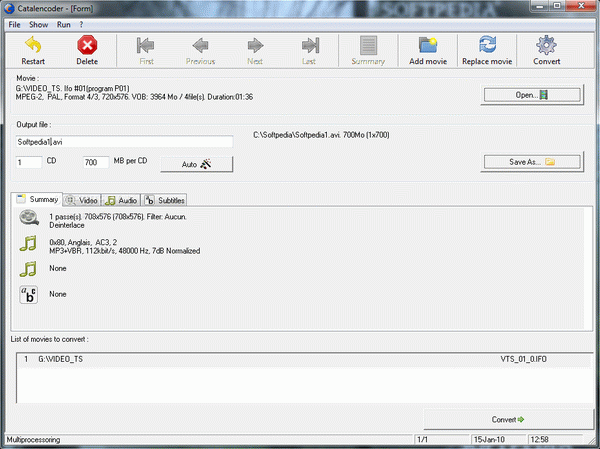Click the film reel video summary icon

click(29, 218)
